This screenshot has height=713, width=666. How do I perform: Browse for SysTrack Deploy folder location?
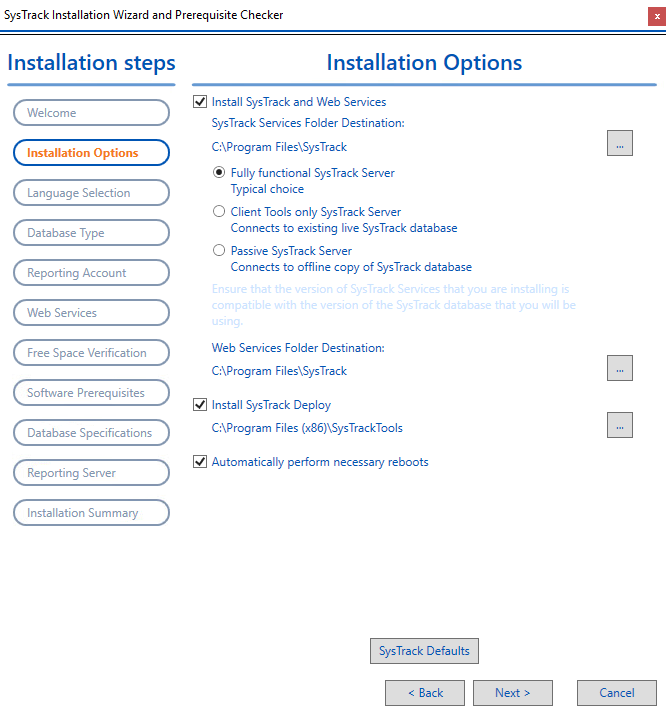pos(619,425)
